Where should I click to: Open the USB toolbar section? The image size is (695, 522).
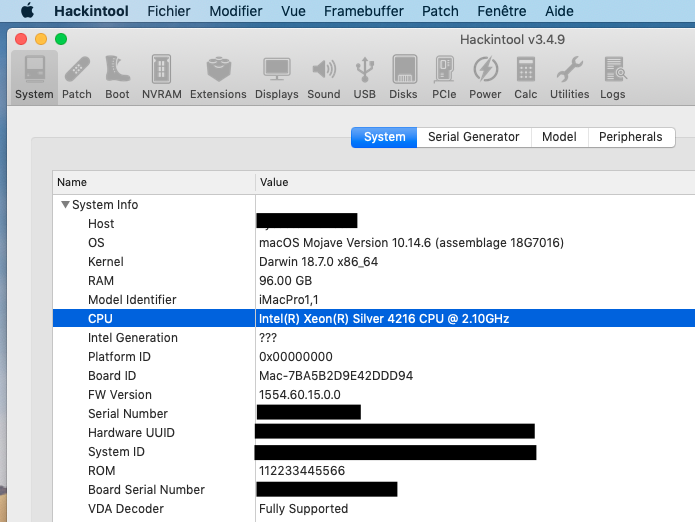364,78
